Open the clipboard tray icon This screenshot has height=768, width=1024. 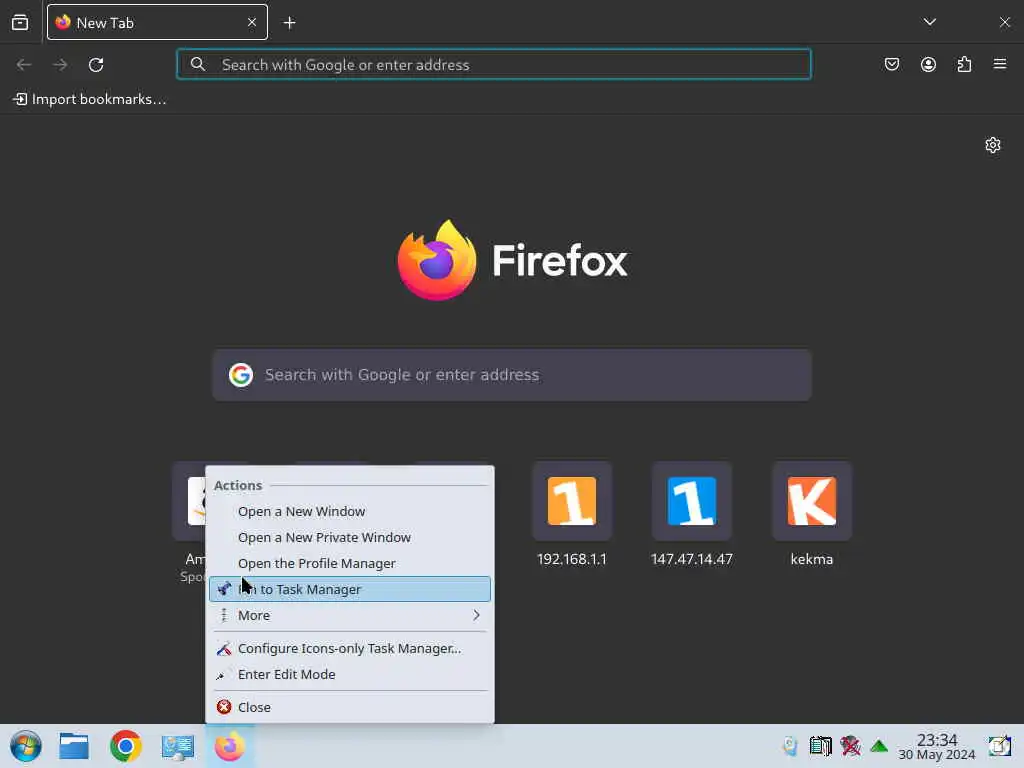pos(820,746)
